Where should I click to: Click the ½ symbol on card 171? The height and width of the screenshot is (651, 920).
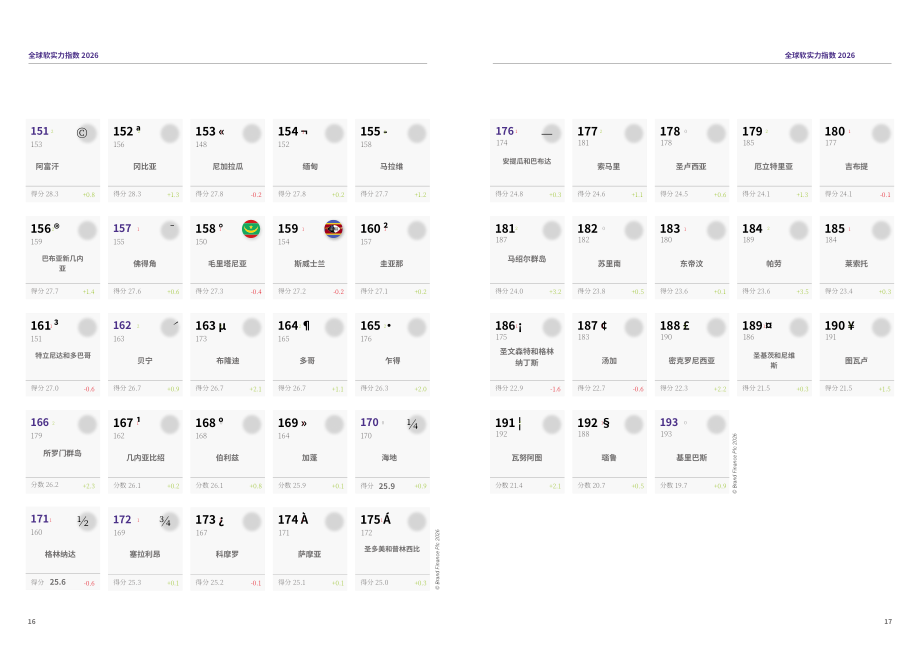[83, 521]
